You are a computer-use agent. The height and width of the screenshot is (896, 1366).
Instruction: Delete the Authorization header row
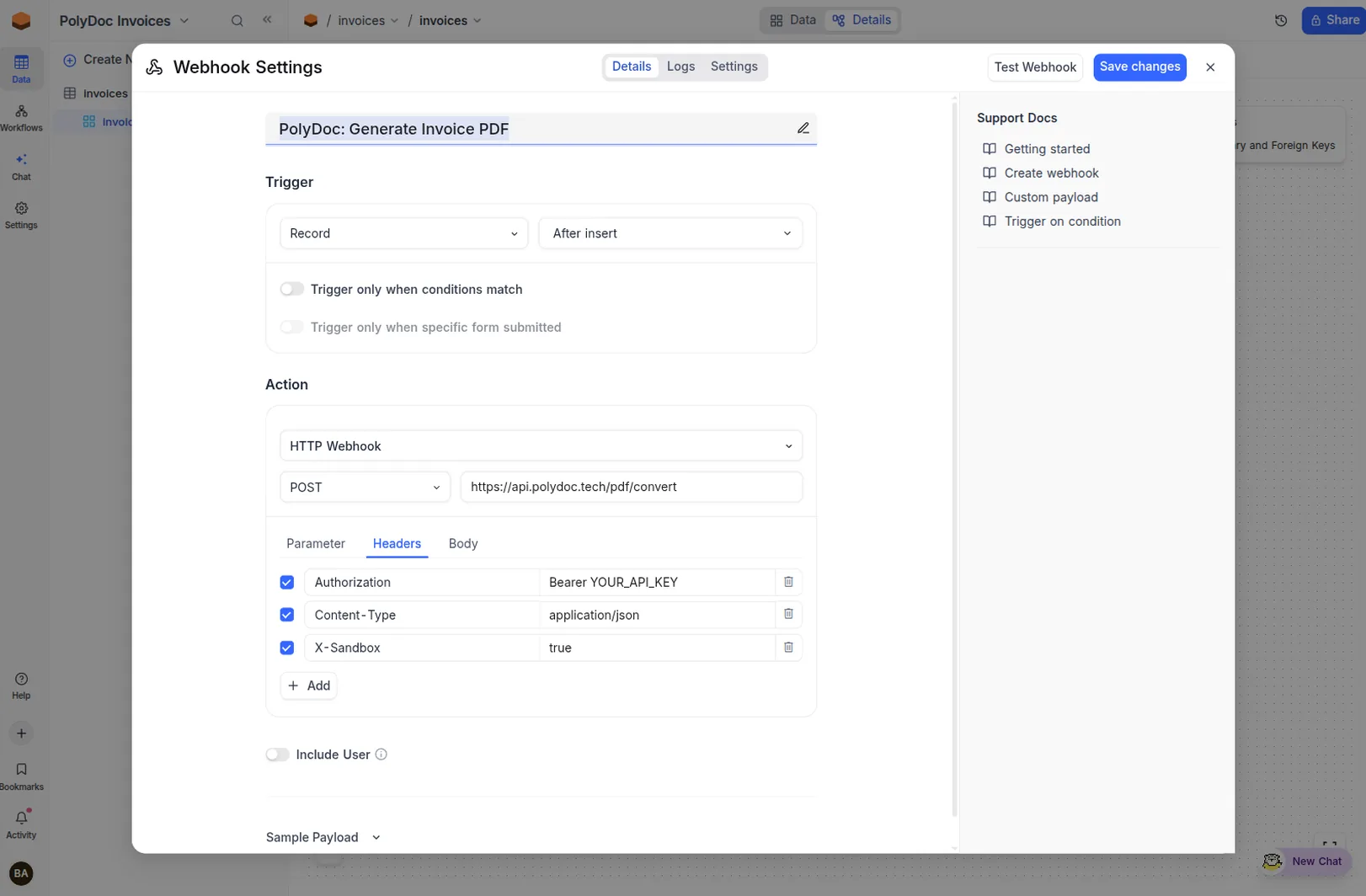tap(788, 582)
